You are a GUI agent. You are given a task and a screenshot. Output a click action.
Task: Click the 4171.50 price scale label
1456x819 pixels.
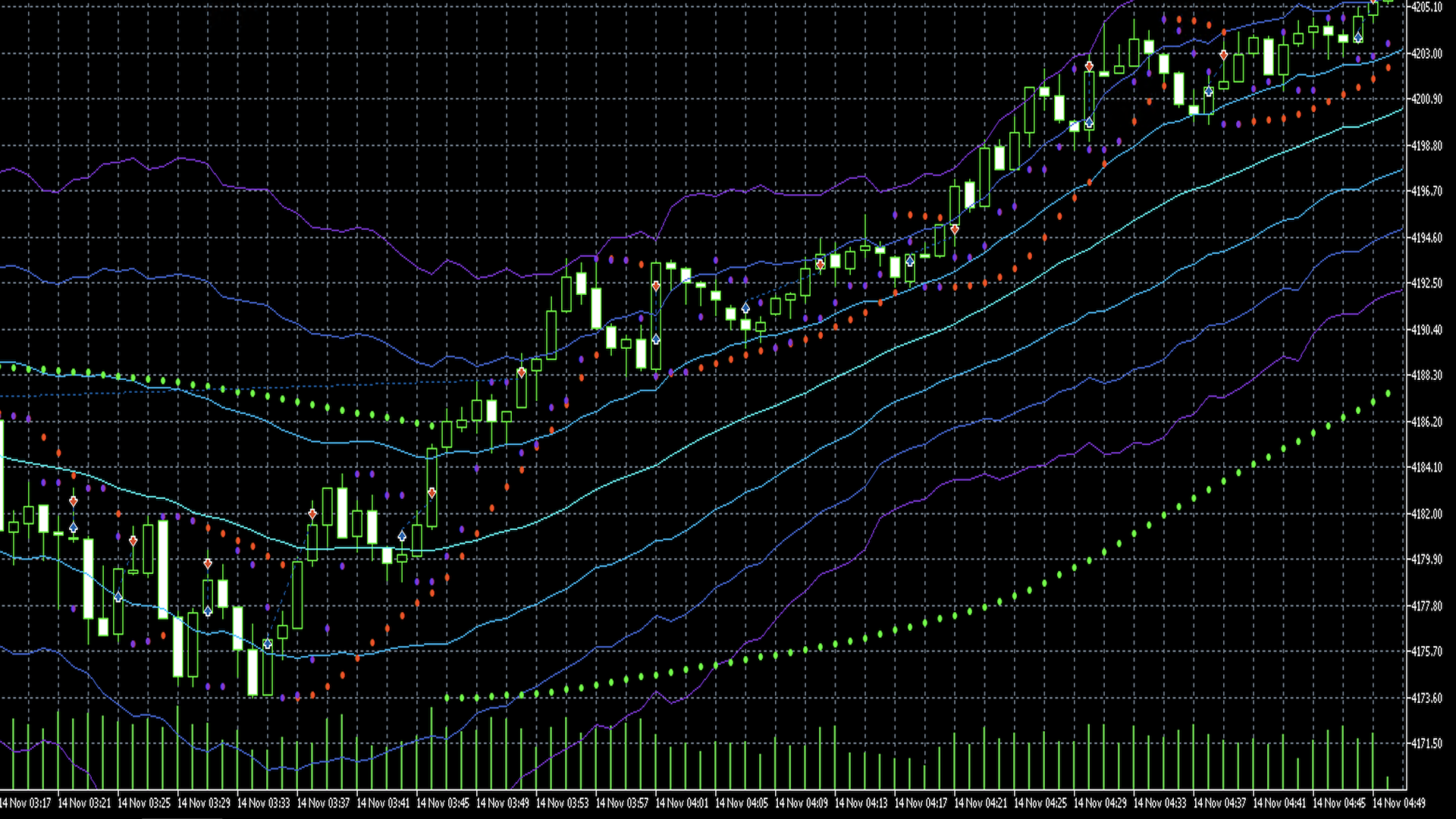click(x=1426, y=744)
